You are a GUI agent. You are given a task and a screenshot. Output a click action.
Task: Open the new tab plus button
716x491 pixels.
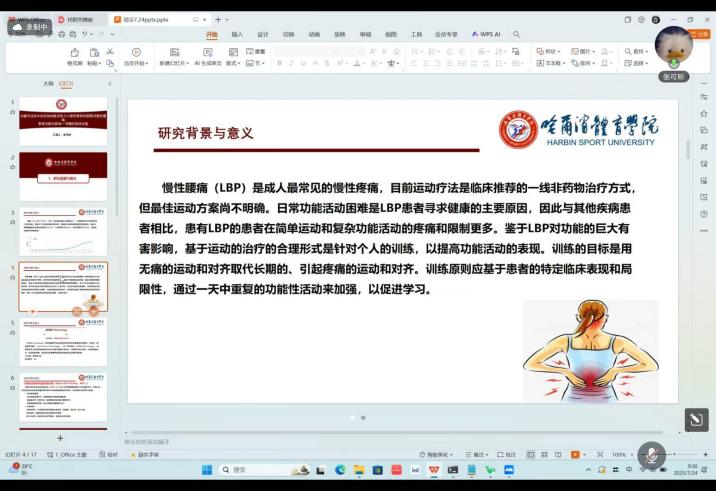pyautogui.click(x=218, y=20)
